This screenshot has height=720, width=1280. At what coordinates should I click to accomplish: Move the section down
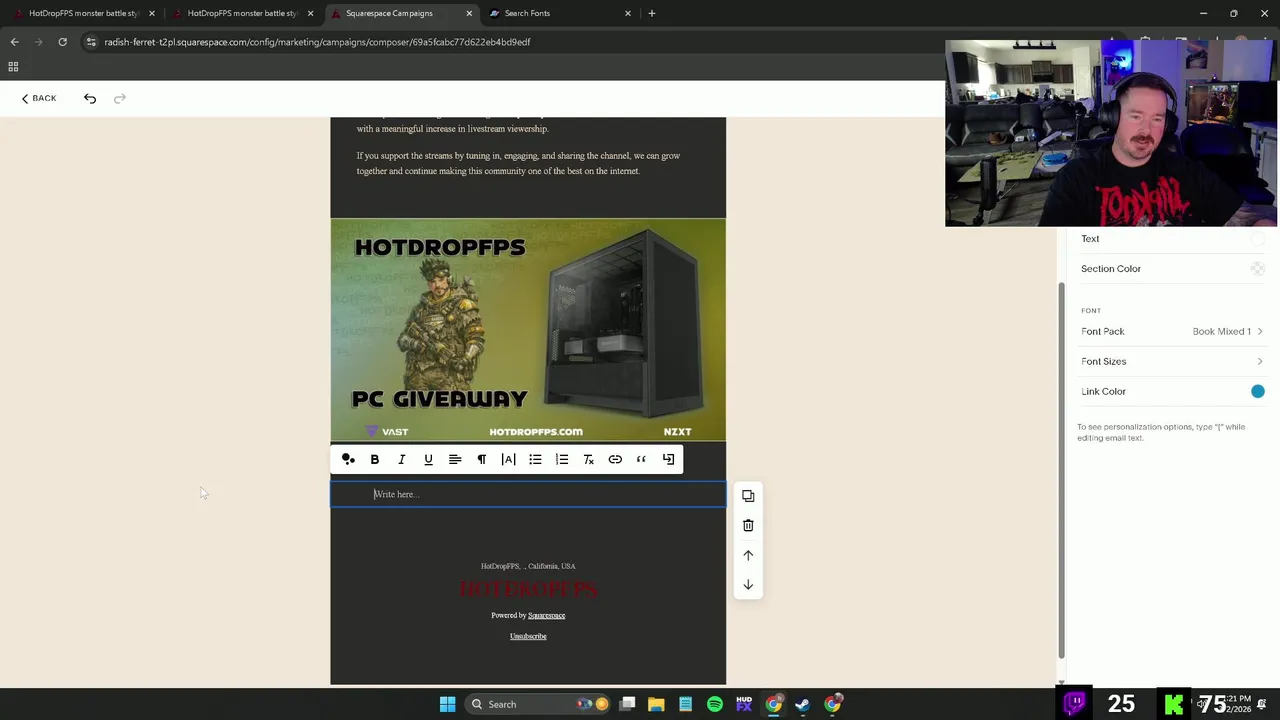click(748, 585)
